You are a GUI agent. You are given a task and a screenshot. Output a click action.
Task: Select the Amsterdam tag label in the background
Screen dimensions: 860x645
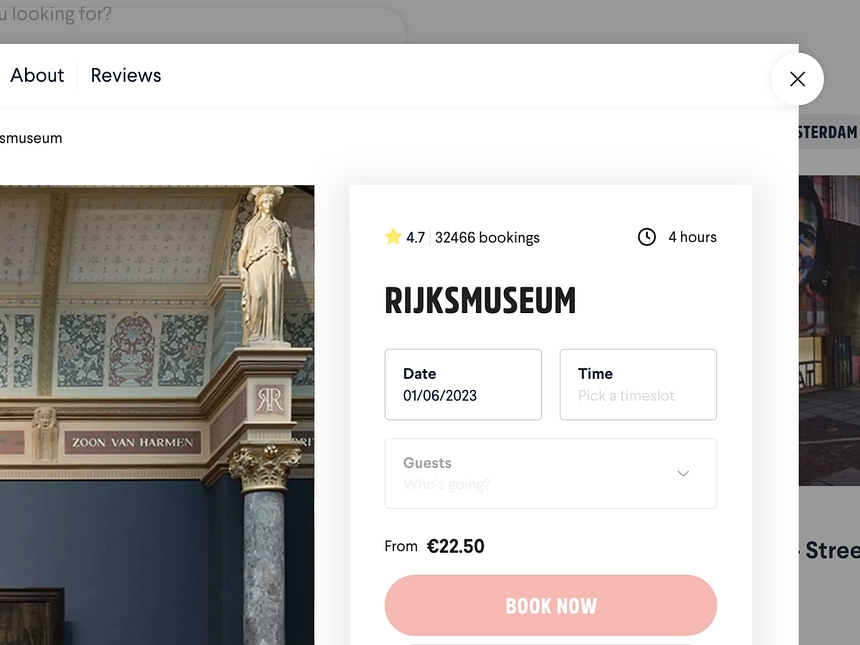point(828,132)
